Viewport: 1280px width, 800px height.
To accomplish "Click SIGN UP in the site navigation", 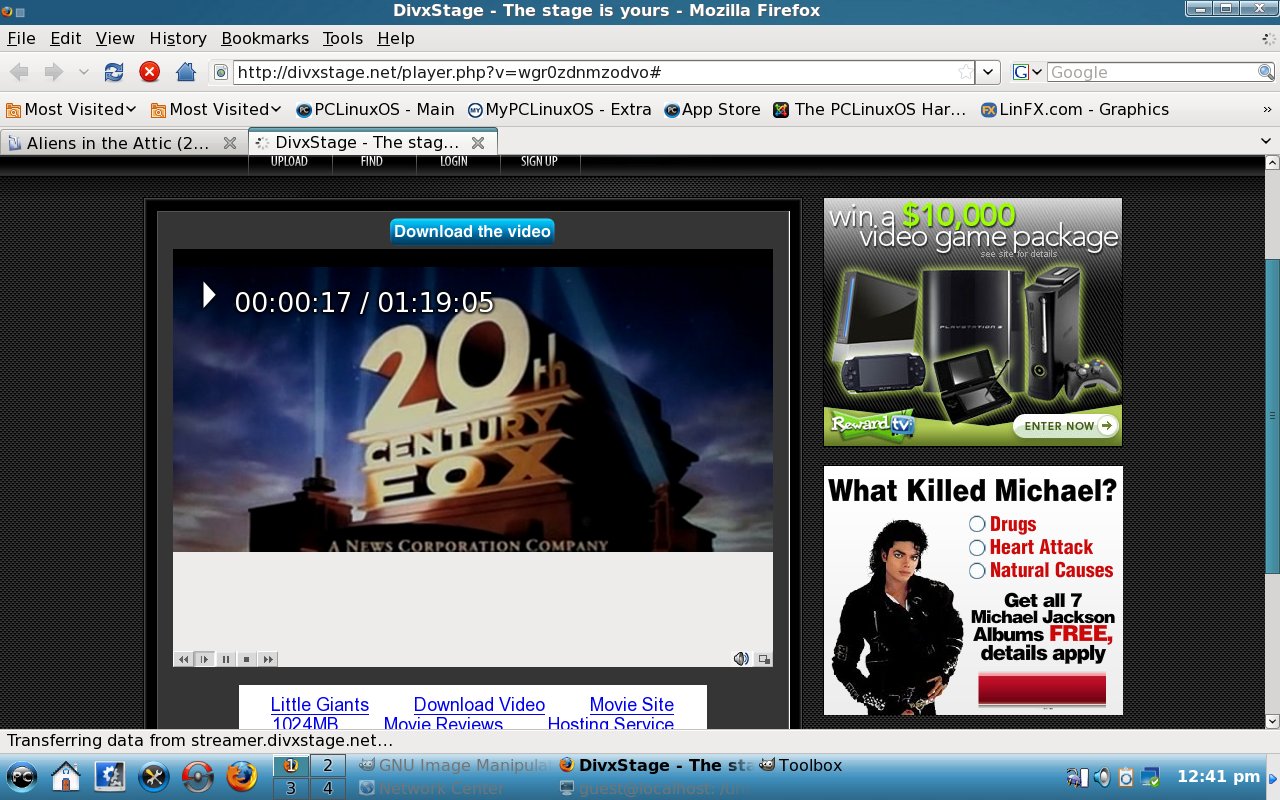I will tap(539, 161).
